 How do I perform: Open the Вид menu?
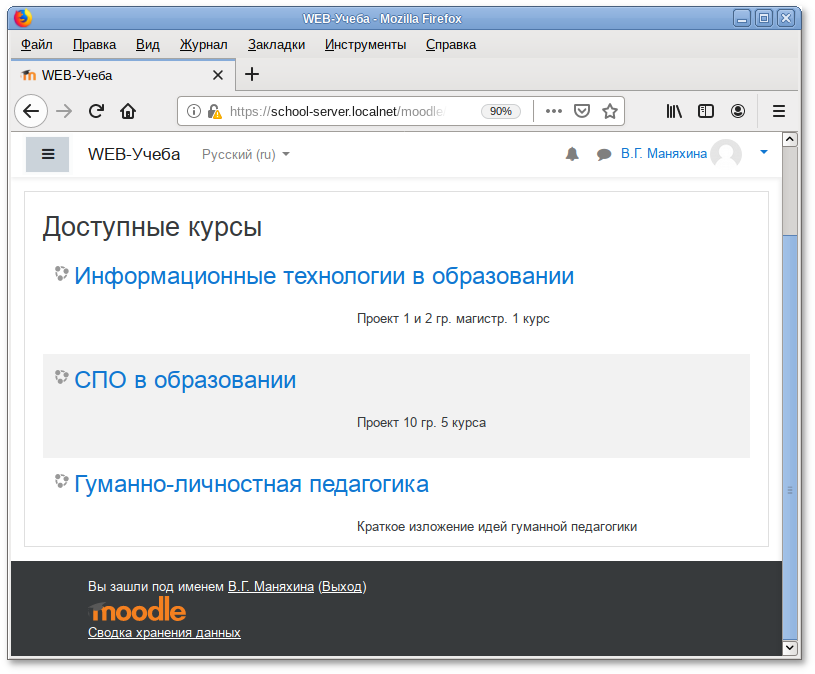pos(148,45)
